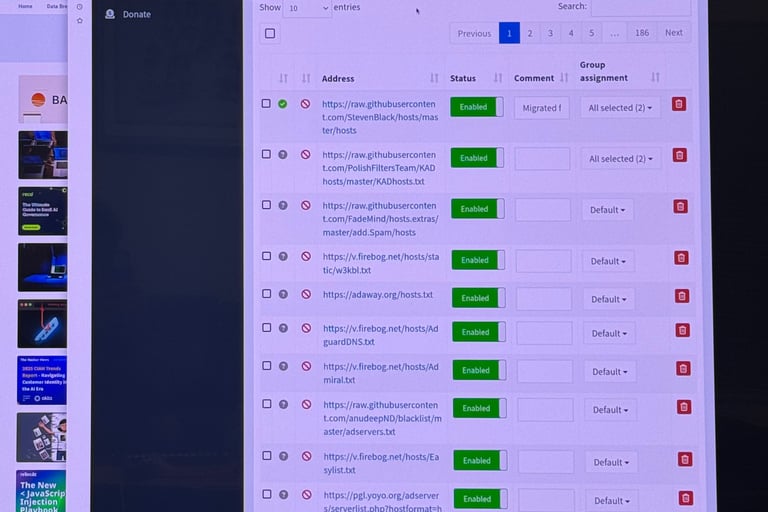The height and width of the screenshot is (512, 768).
Task: Go to page 5 of the list
Action: [x=592, y=33]
